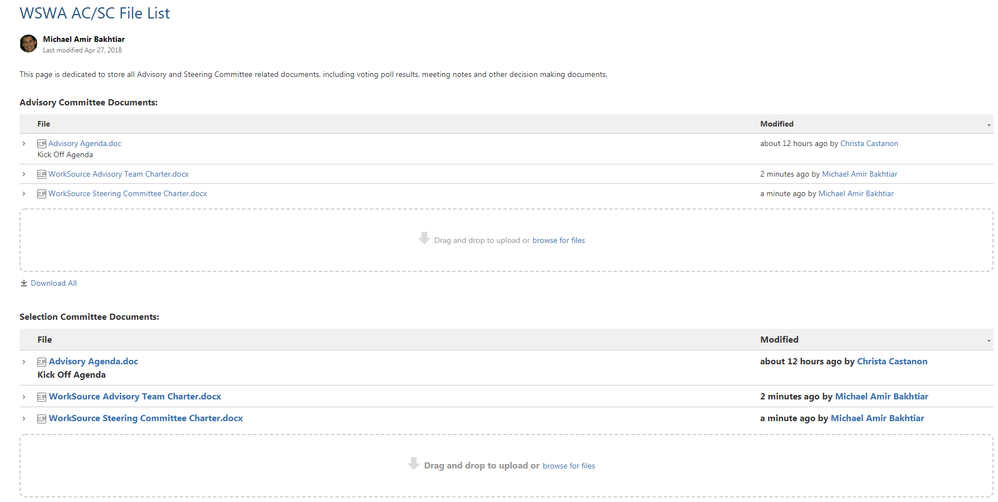Open the WSWA AC/SC File List title
998x502 pixels.
[95, 13]
